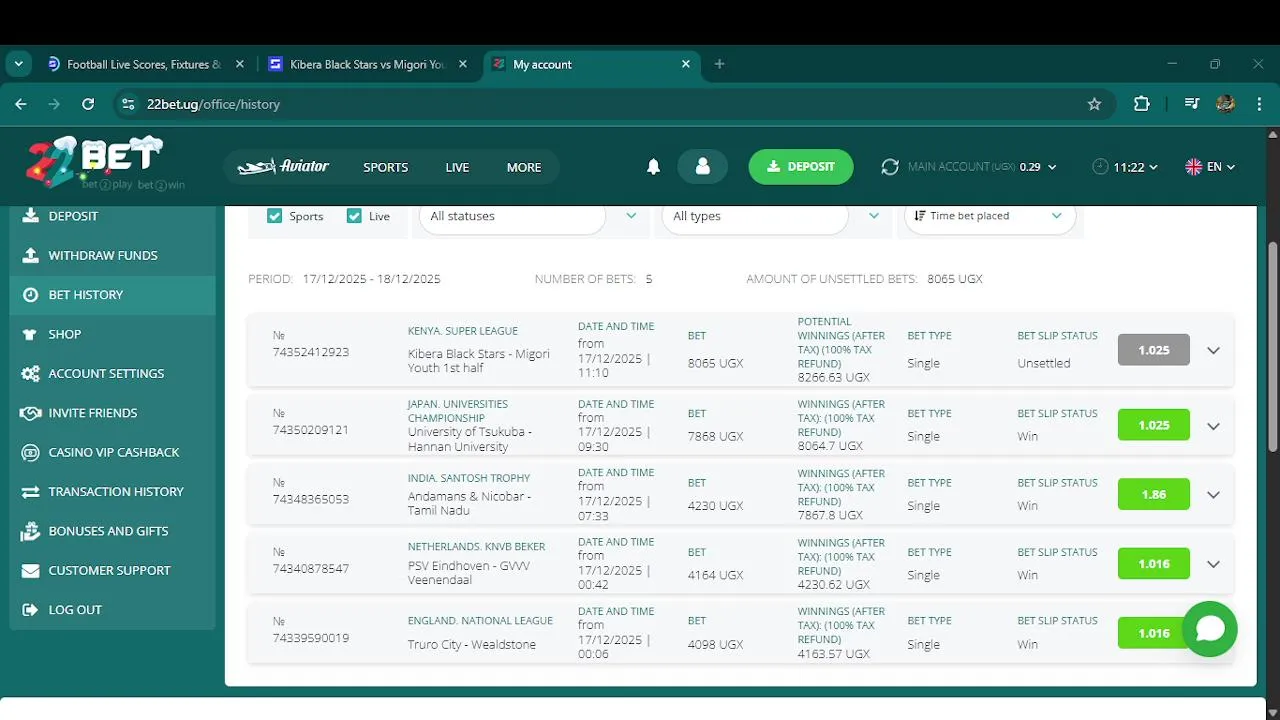Open the site information icon in address bar

pos(126,104)
